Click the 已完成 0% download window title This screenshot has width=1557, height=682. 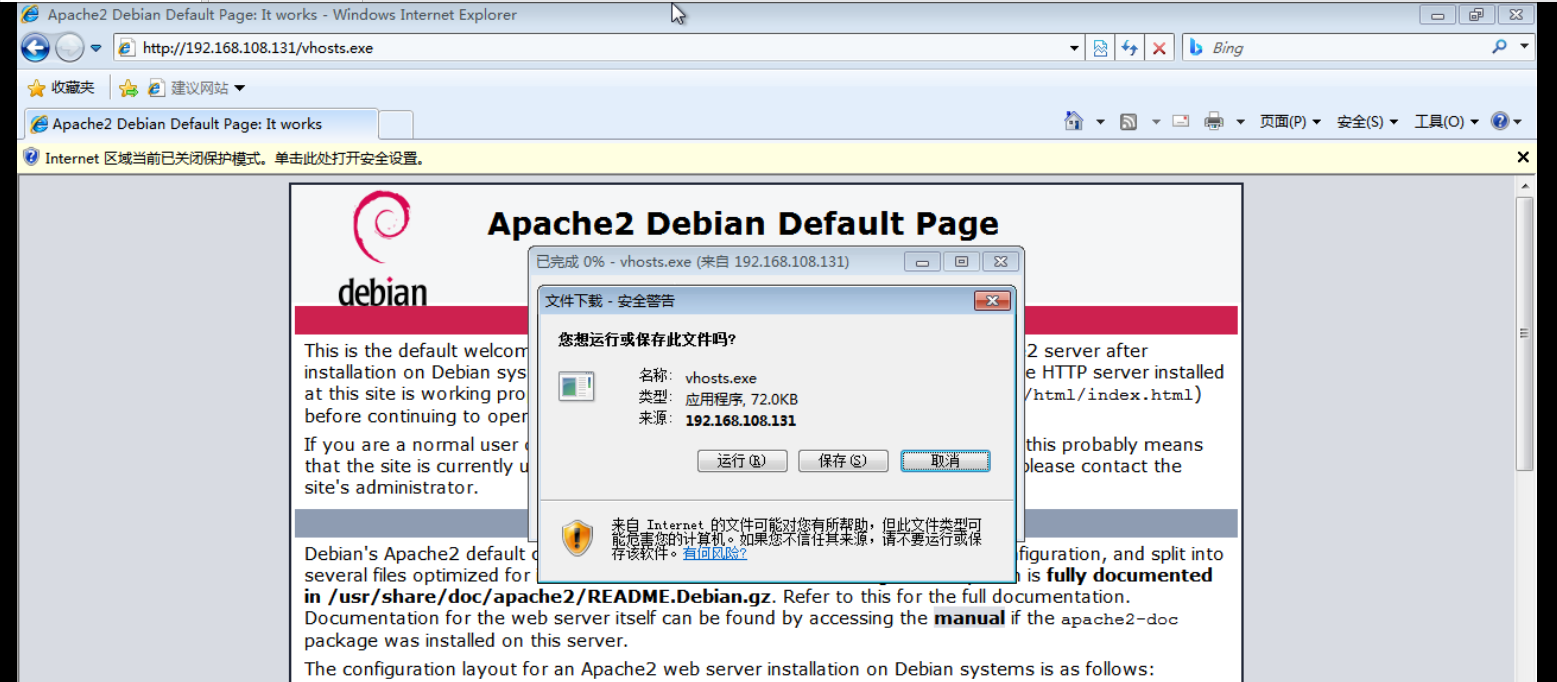pyautogui.click(x=692, y=262)
